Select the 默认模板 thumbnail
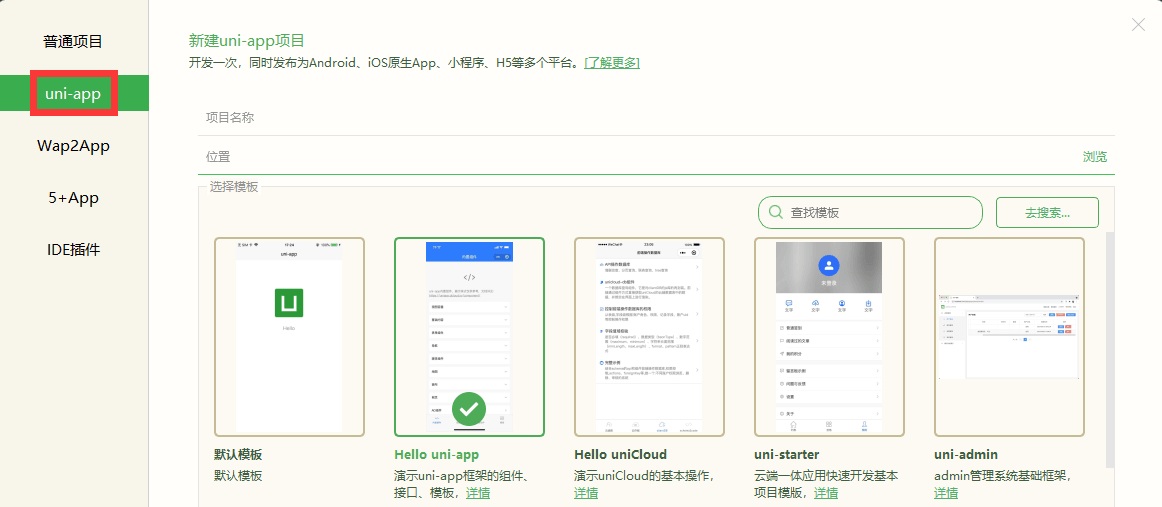The image size is (1162, 507). tap(289, 337)
